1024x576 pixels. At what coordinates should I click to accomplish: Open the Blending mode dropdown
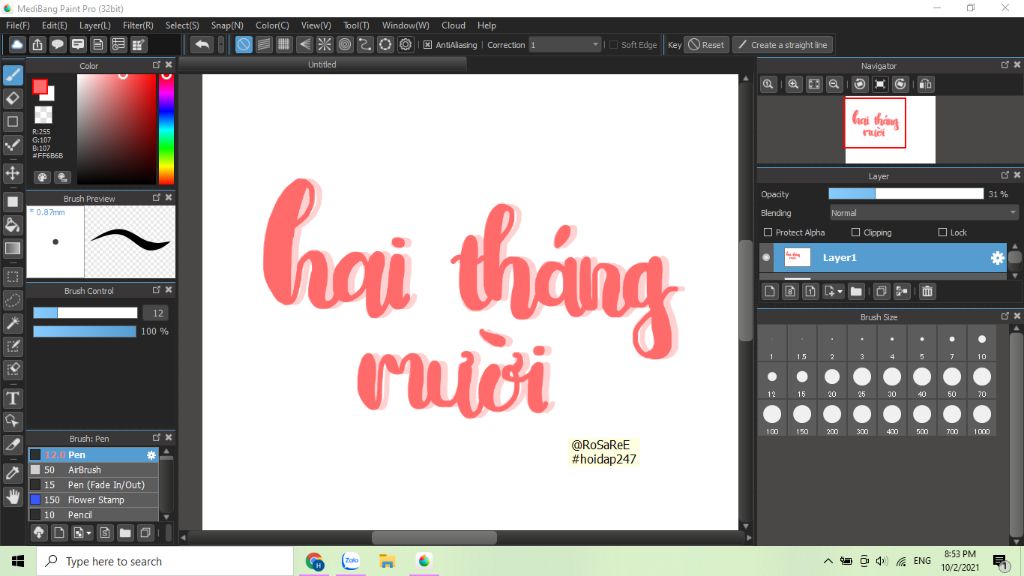click(923, 213)
